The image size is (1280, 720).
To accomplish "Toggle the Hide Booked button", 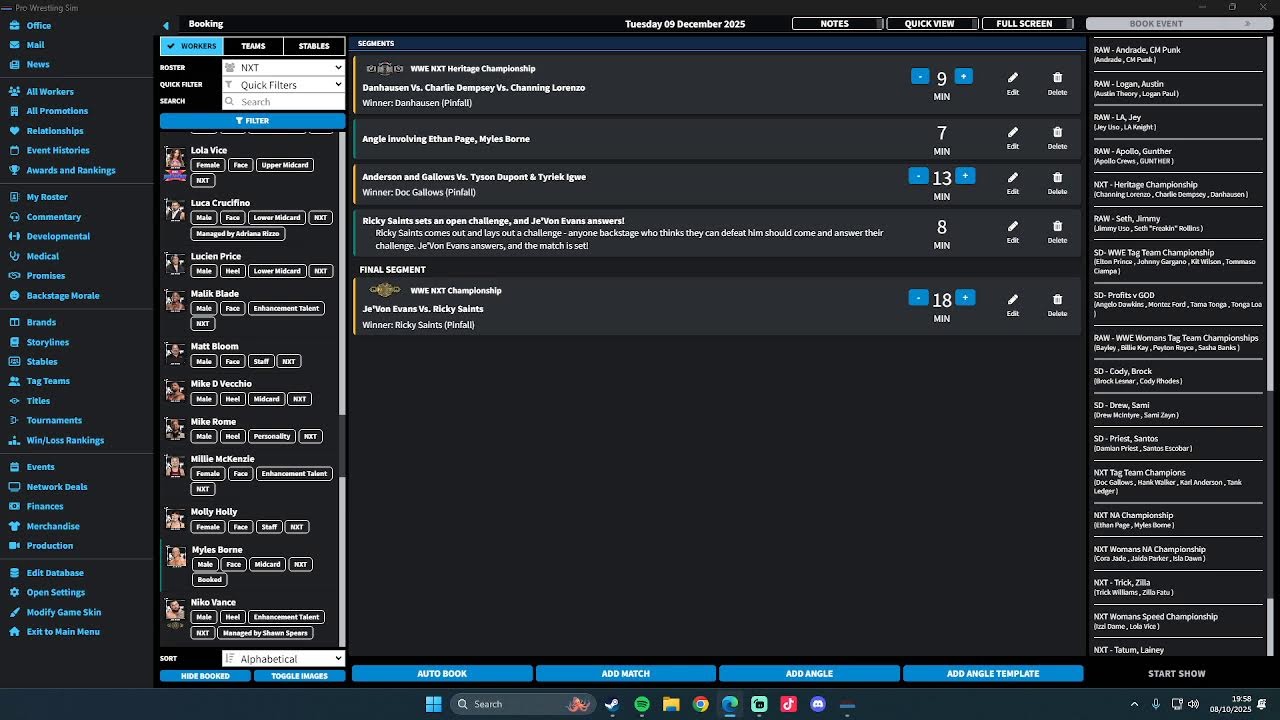I will click(x=205, y=676).
